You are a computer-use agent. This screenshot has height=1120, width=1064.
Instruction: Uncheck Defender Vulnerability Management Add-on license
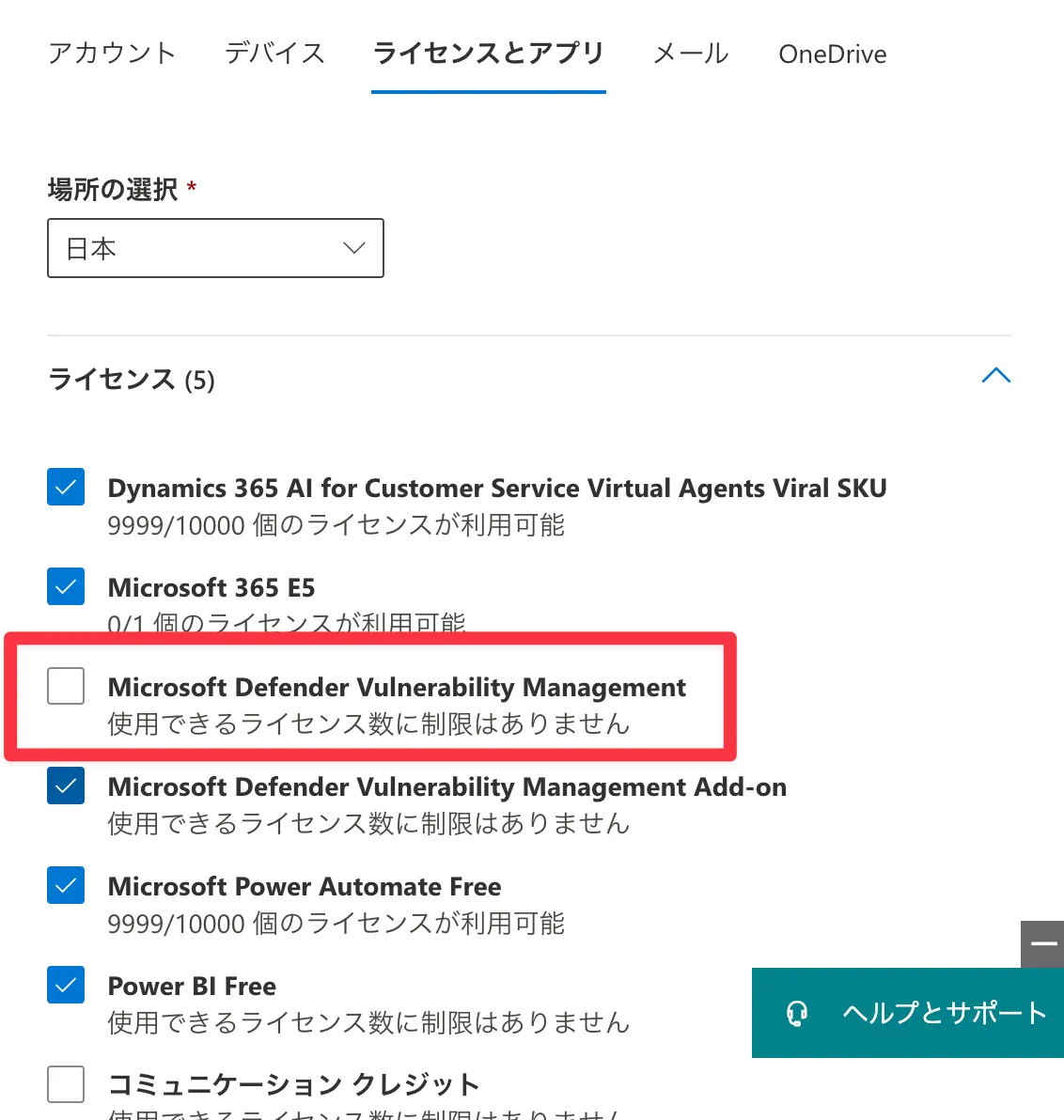click(x=66, y=786)
